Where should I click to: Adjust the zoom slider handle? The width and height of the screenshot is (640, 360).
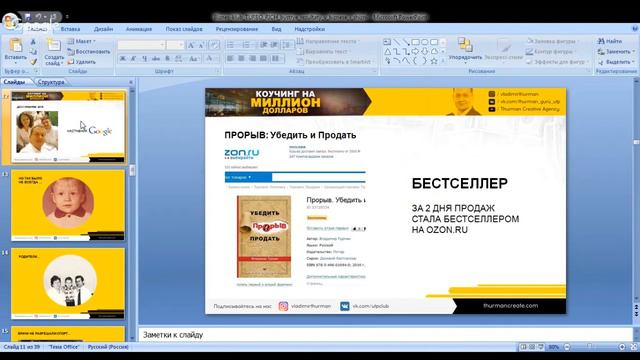coord(589,347)
